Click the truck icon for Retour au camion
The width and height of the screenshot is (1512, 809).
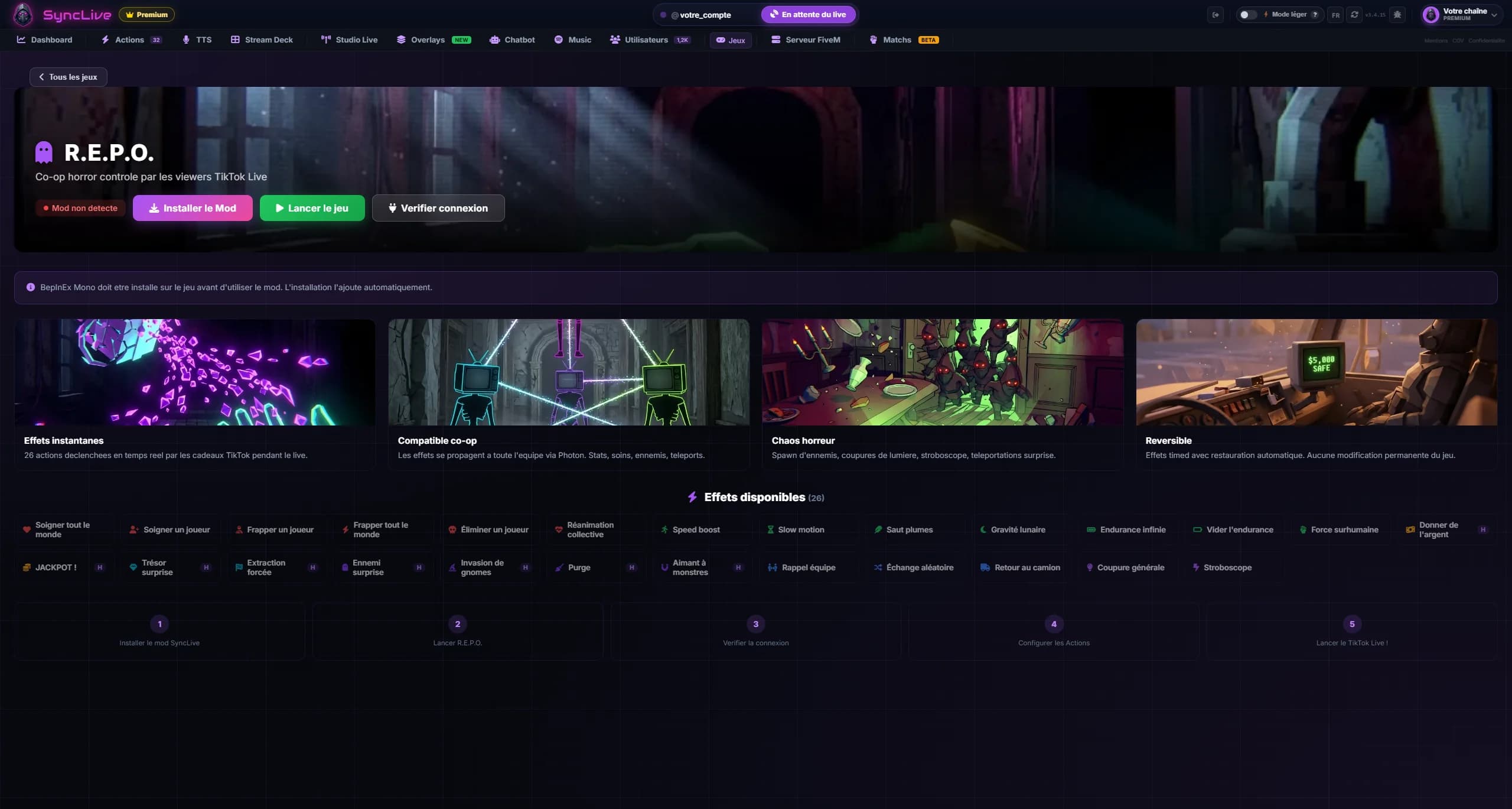click(985, 567)
